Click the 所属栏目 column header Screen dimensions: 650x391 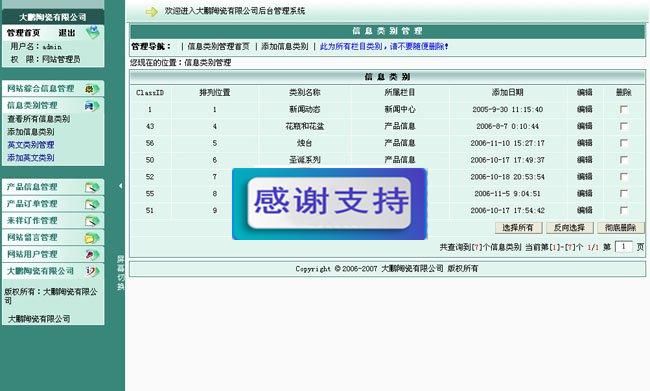click(400, 92)
